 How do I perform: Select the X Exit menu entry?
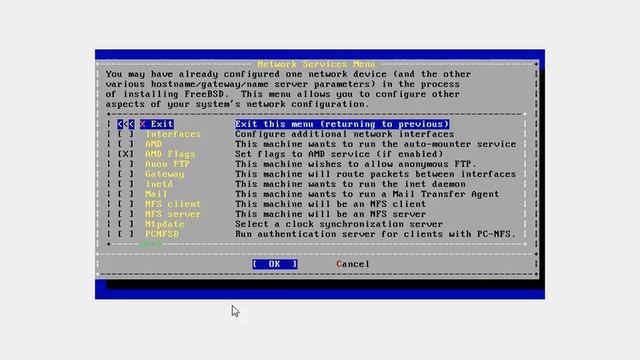157,124
